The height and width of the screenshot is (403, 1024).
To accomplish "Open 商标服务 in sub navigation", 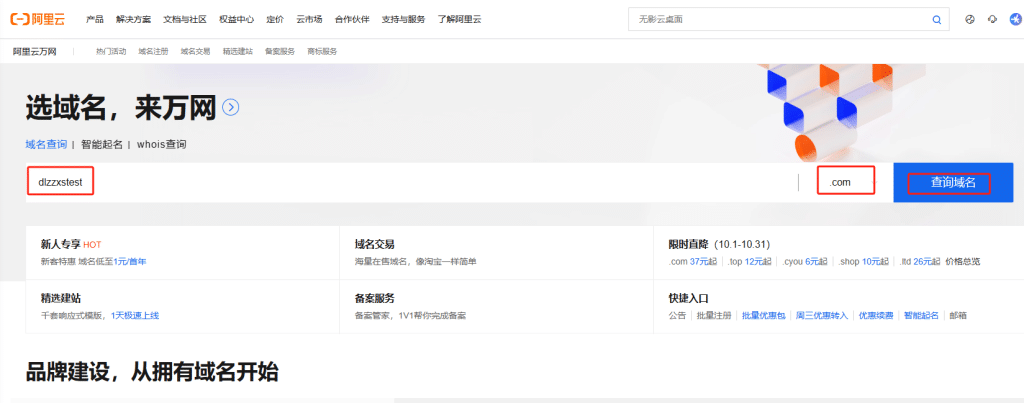I will click(322, 51).
